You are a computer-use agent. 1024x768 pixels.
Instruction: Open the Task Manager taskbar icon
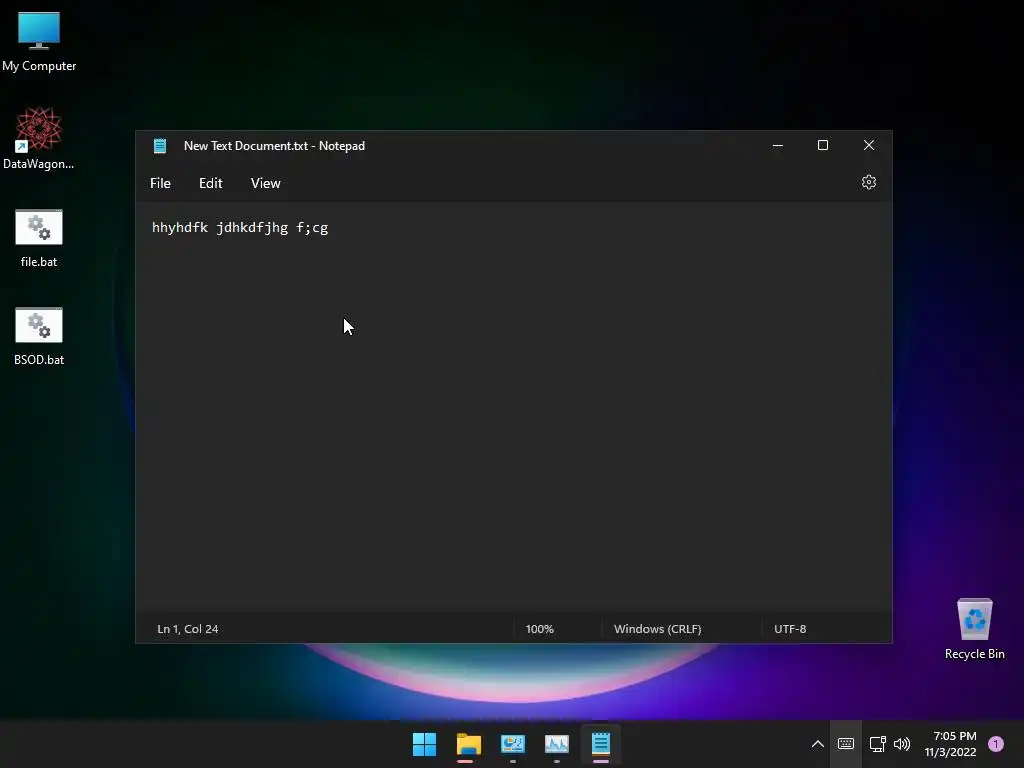[556, 744]
